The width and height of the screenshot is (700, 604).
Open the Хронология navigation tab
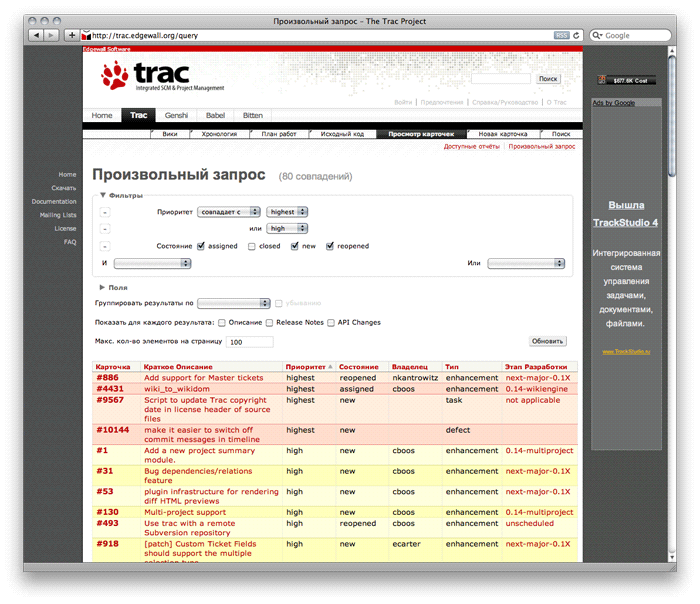219,133
